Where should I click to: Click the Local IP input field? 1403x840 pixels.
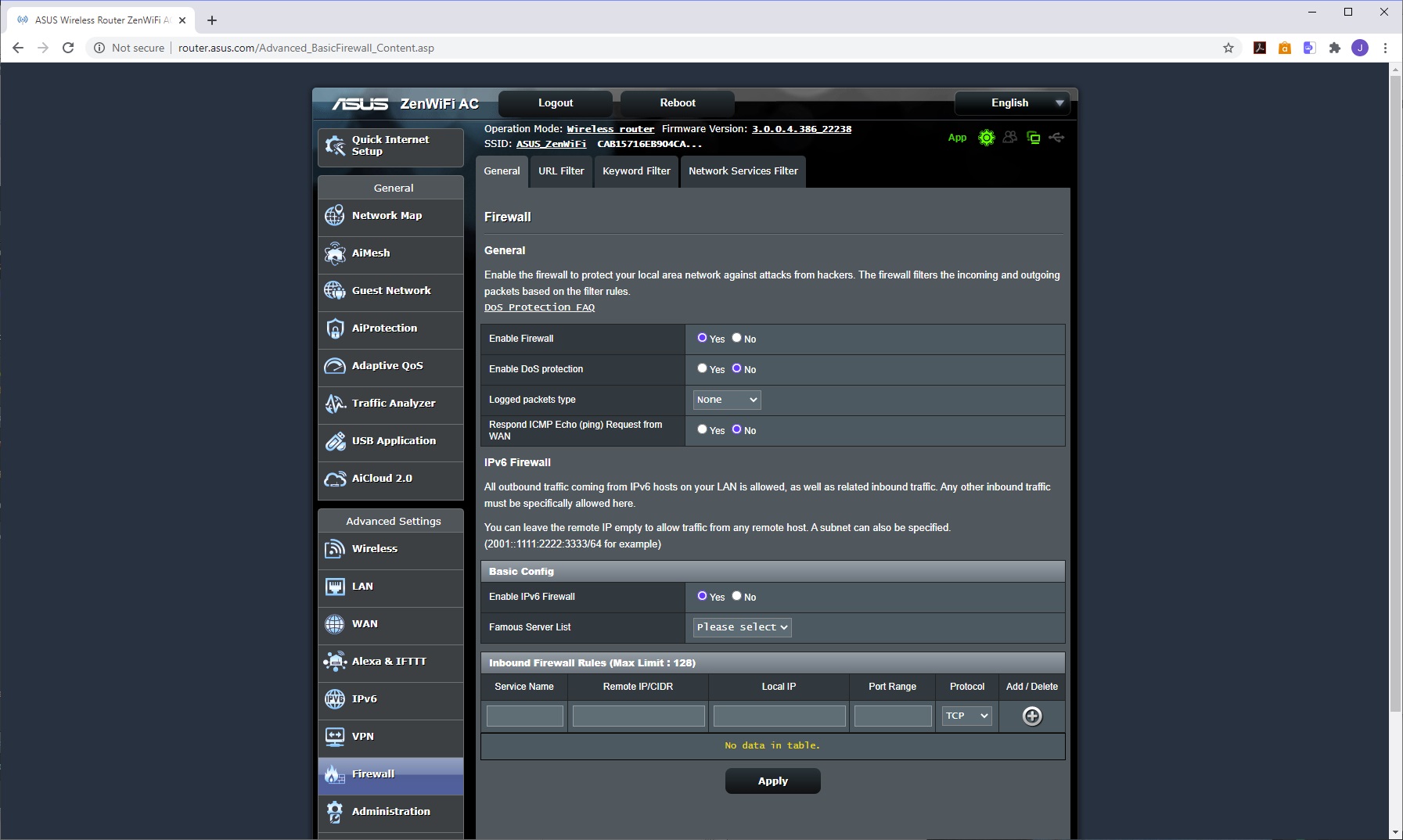click(779, 716)
